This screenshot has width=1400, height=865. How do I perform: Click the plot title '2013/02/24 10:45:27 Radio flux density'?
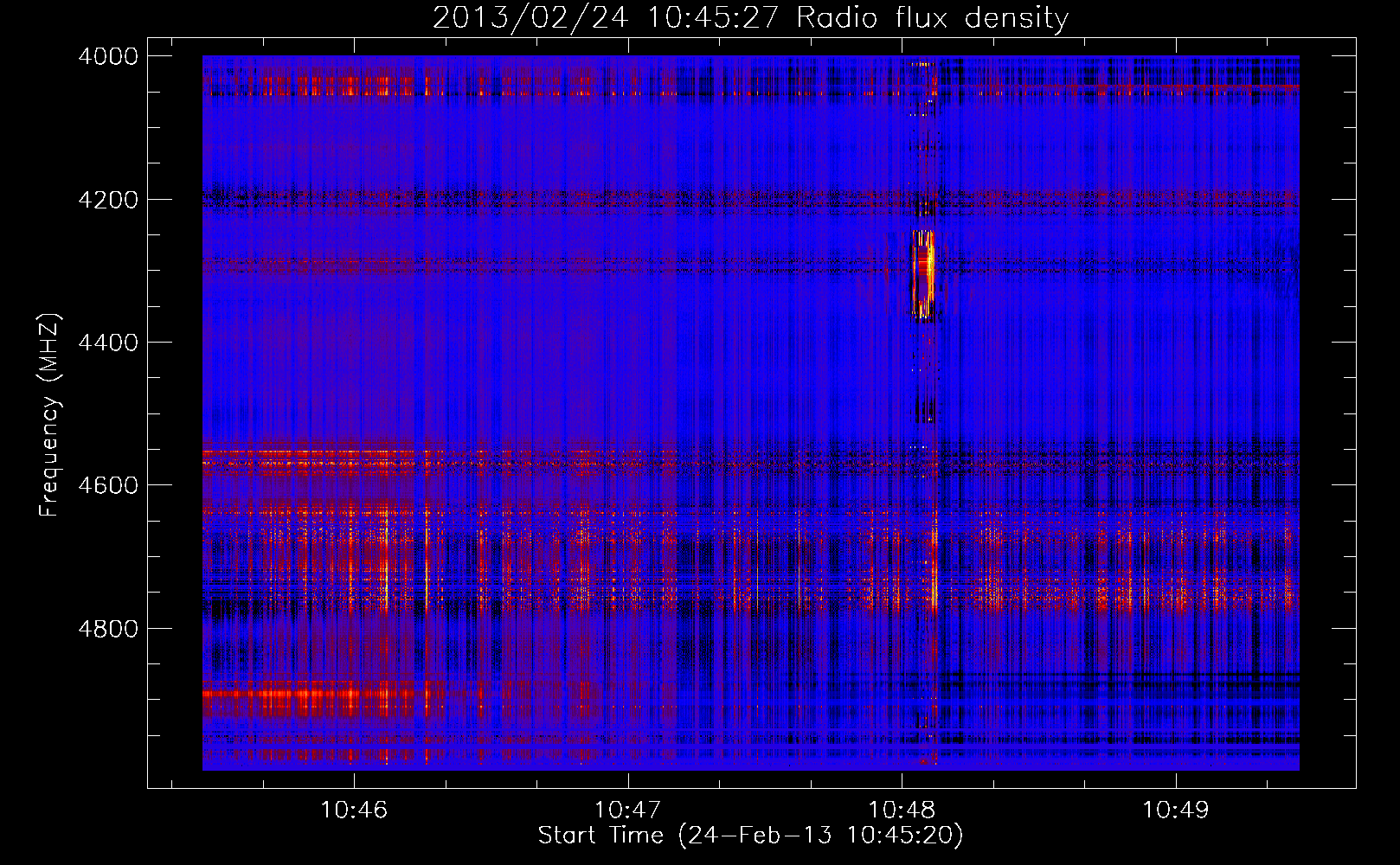pyautogui.click(x=750, y=17)
